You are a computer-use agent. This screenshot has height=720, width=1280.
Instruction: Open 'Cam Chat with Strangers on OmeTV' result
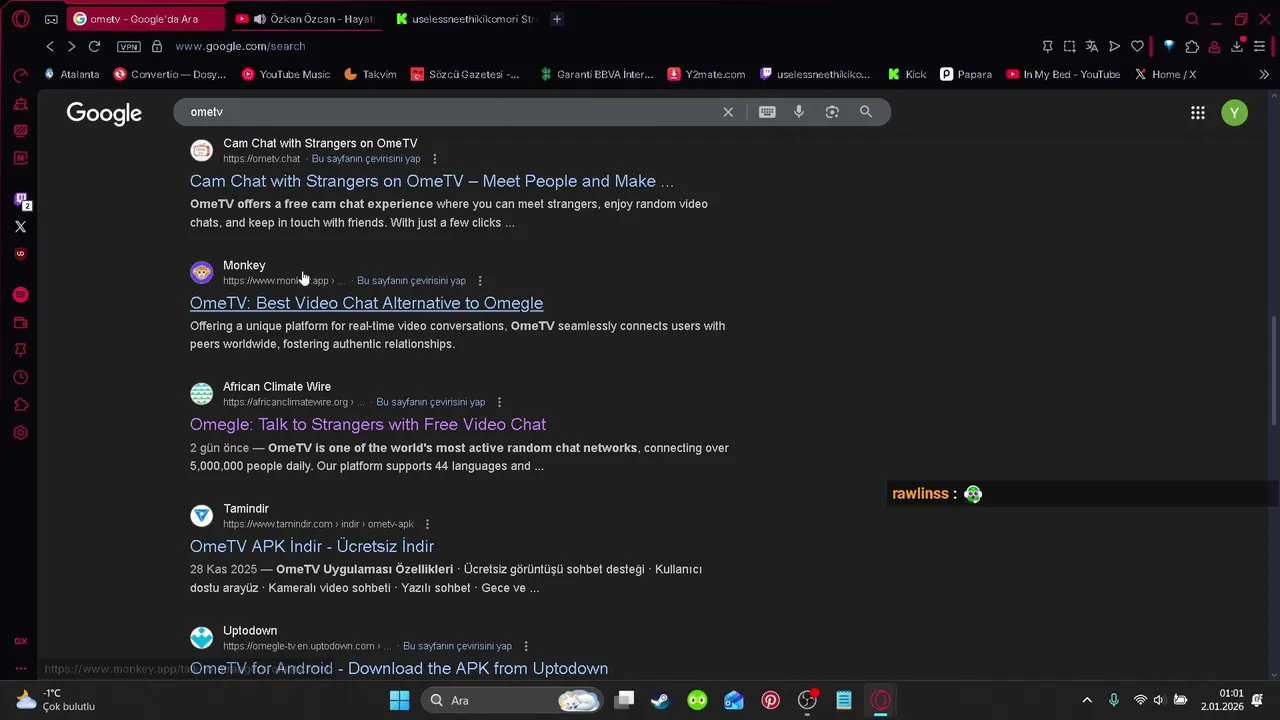[432, 181]
